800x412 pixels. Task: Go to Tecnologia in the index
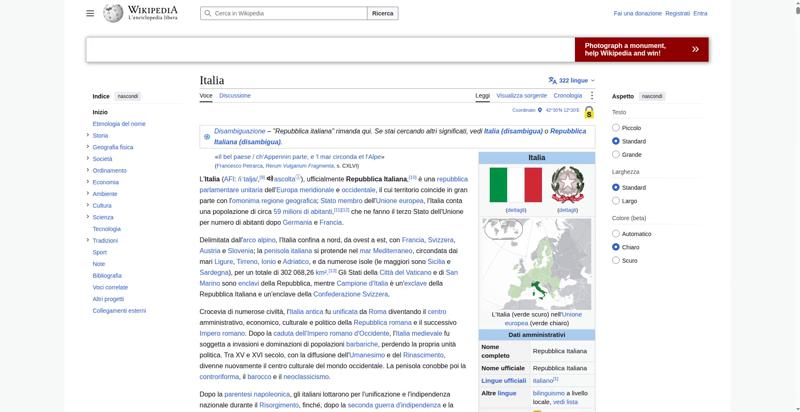click(107, 229)
